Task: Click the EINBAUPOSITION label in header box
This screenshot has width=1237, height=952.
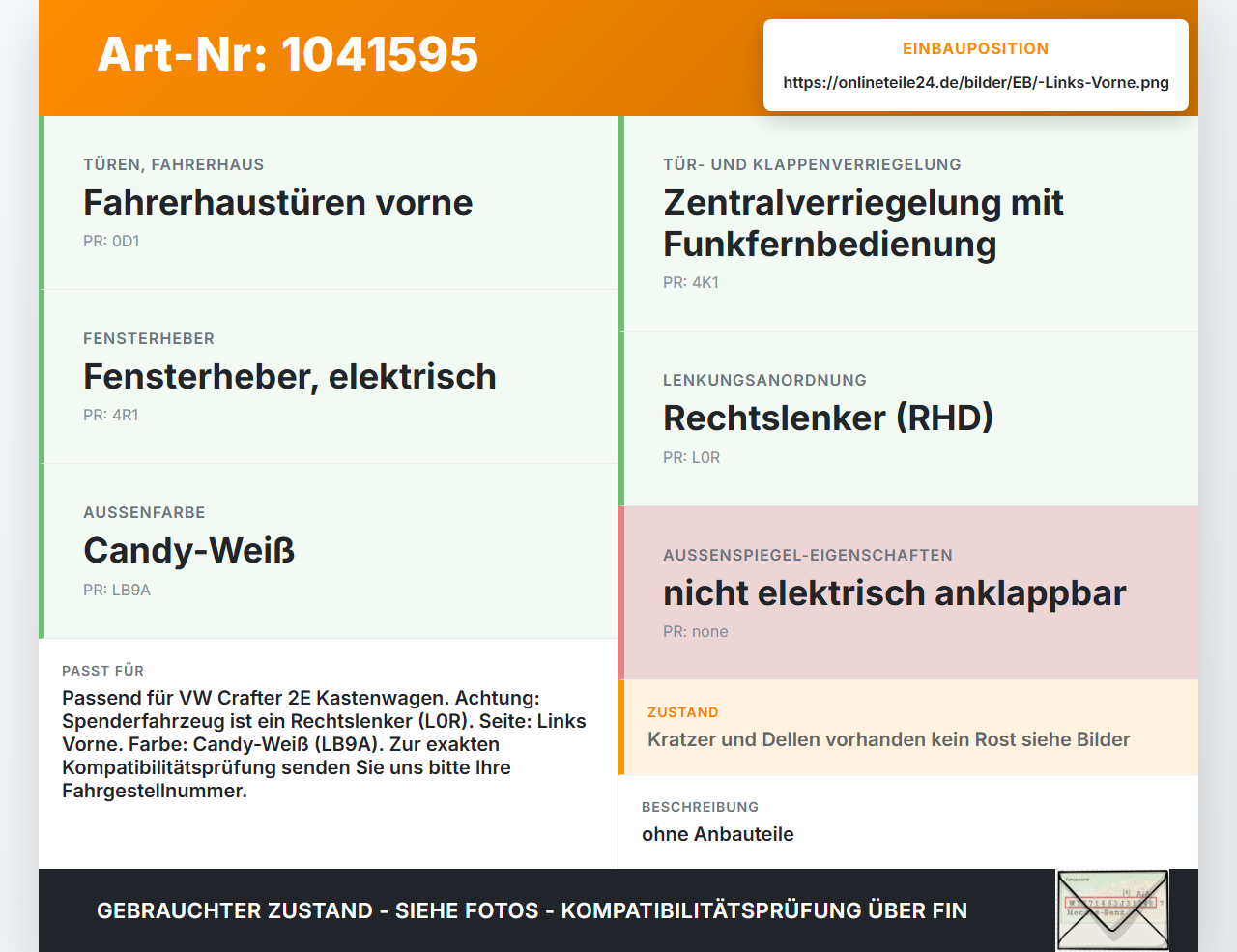Action: (x=976, y=48)
